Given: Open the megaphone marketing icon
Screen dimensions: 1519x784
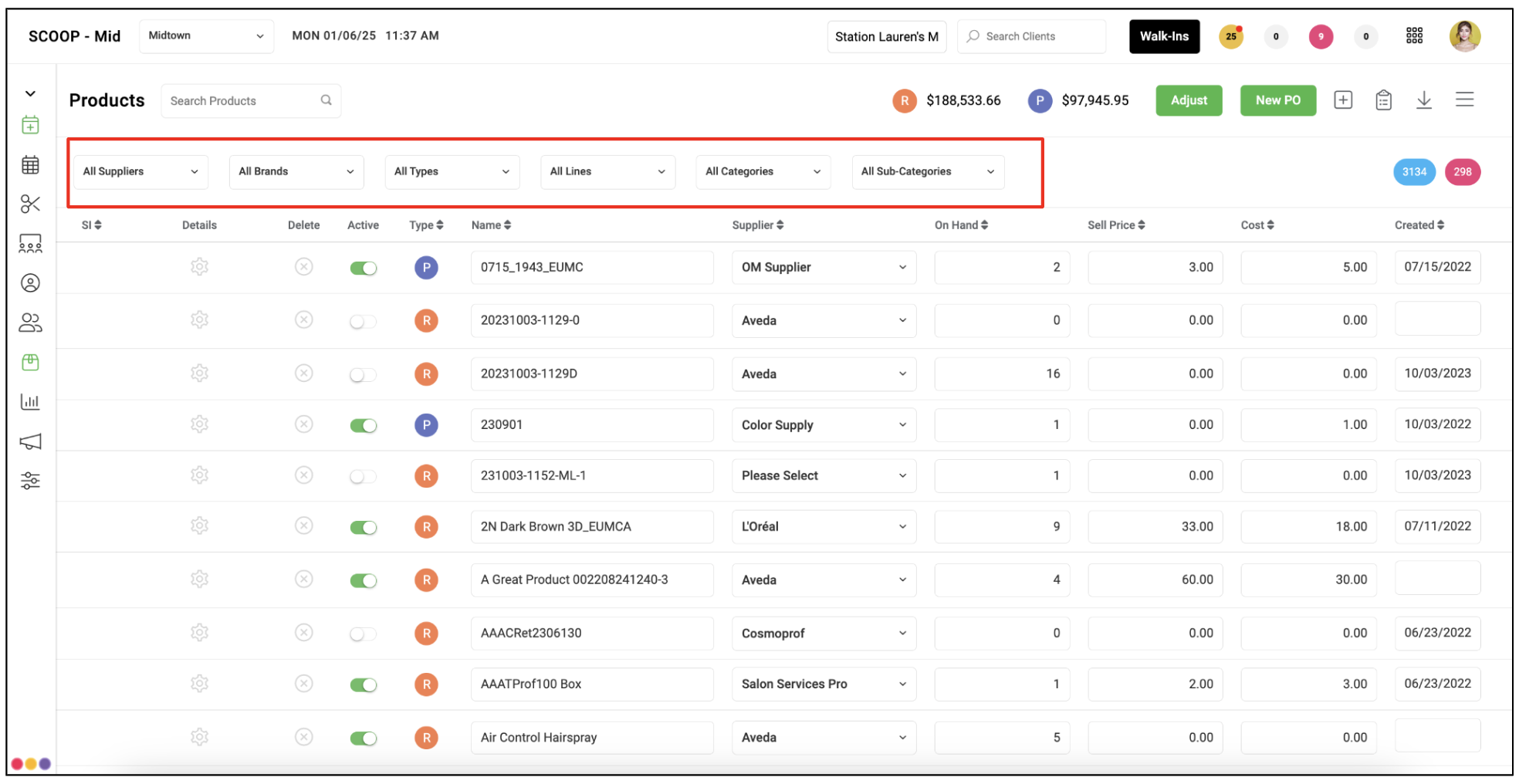Looking at the screenshot, I should (30, 441).
